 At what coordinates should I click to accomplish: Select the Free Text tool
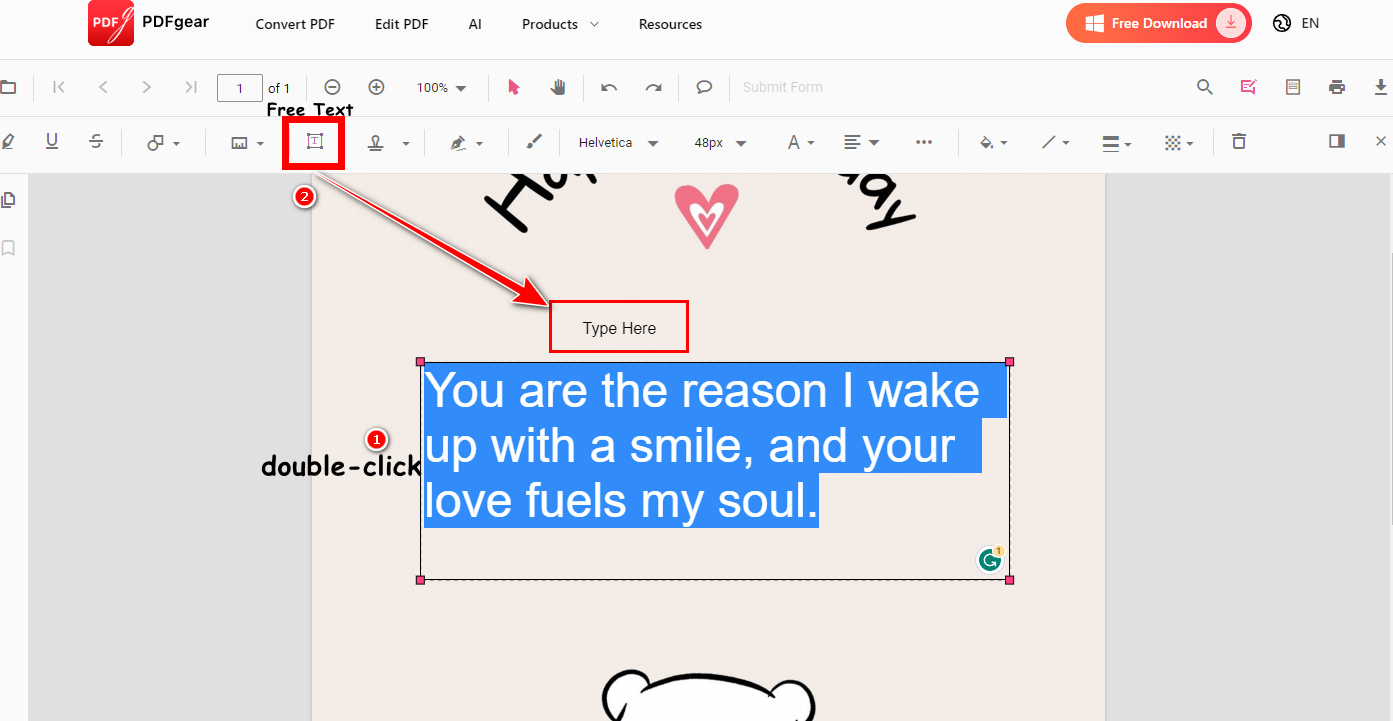click(x=313, y=141)
